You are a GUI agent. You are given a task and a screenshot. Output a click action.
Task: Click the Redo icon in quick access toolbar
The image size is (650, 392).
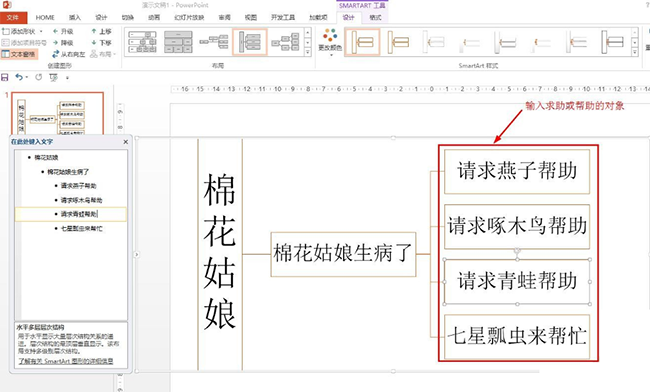(x=39, y=77)
